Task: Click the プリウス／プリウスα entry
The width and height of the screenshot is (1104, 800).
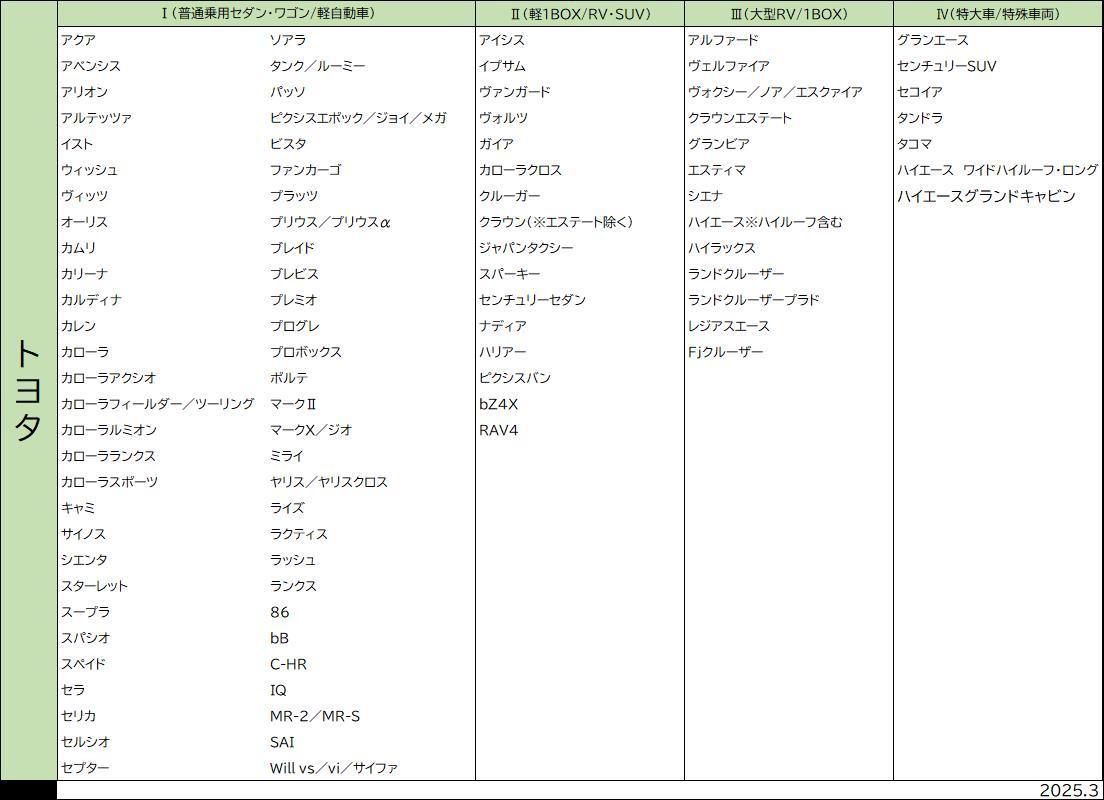Action: [x=330, y=222]
